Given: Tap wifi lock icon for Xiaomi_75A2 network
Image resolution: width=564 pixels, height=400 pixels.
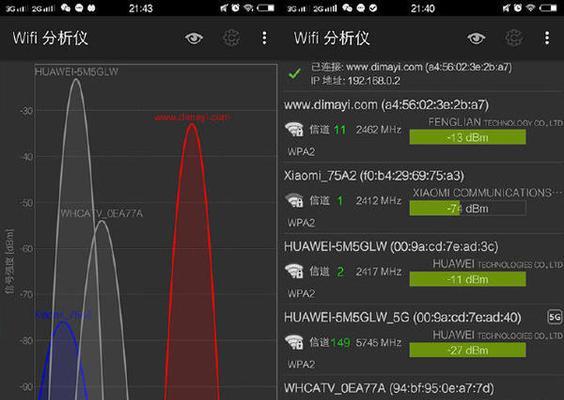Looking at the screenshot, I should point(294,200).
